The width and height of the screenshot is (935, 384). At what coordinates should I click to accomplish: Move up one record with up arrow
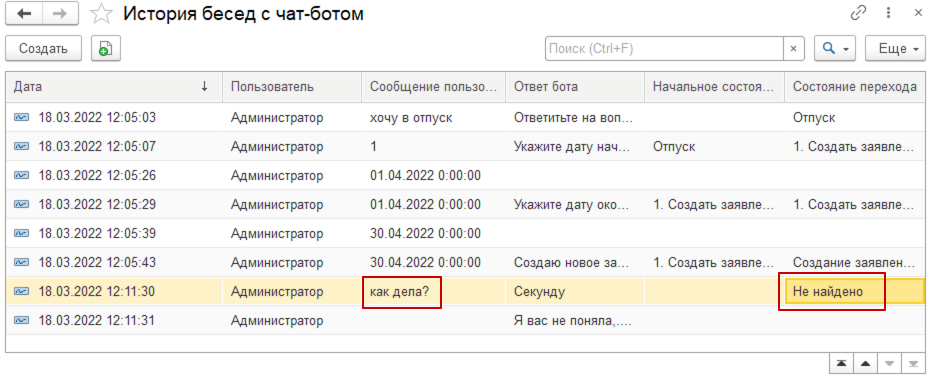(x=865, y=363)
